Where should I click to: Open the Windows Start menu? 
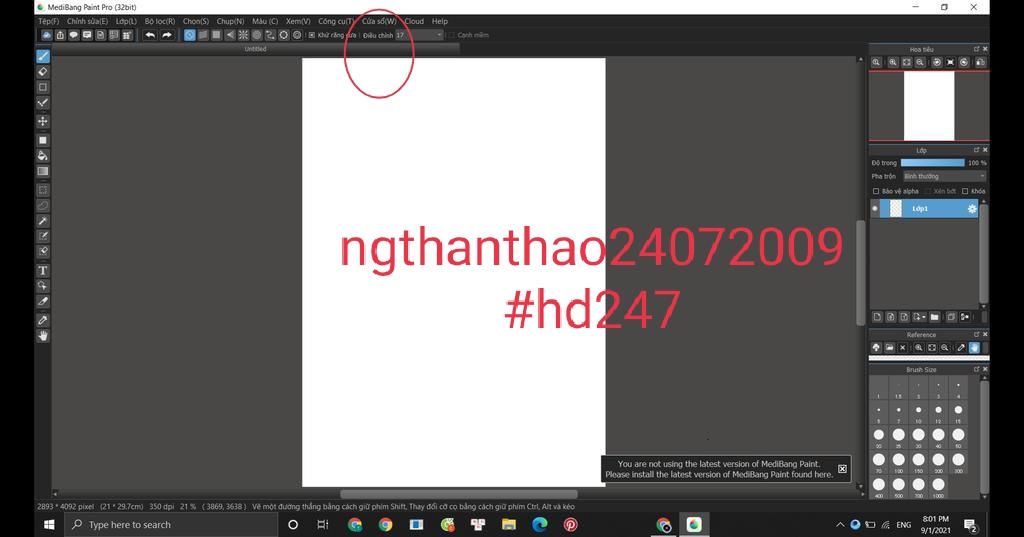click(x=49, y=525)
